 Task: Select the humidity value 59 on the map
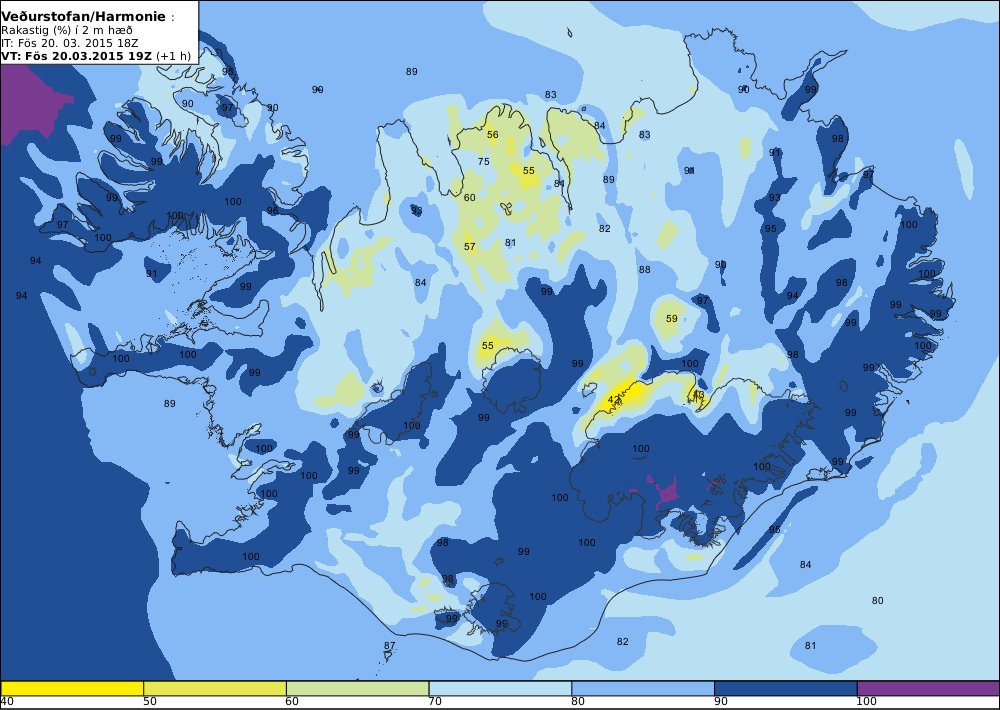(x=672, y=318)
